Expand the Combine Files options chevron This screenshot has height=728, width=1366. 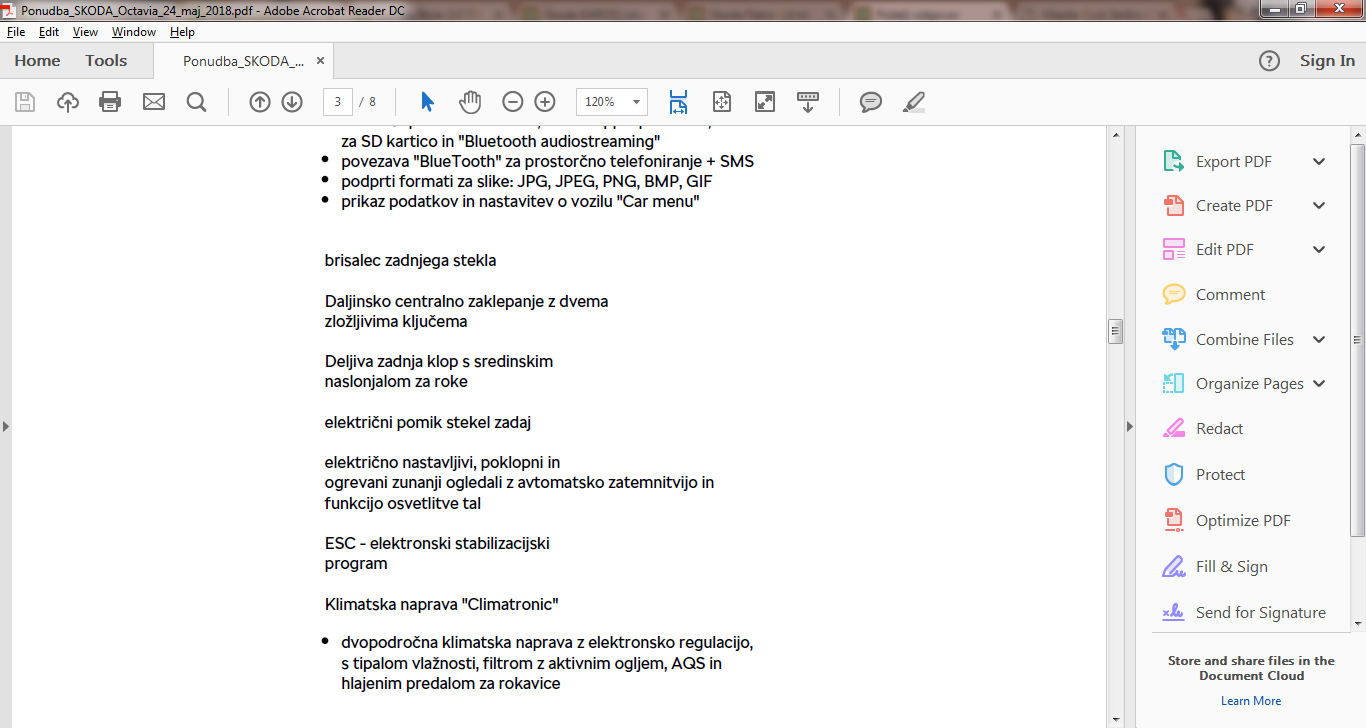click(1319, 340)
